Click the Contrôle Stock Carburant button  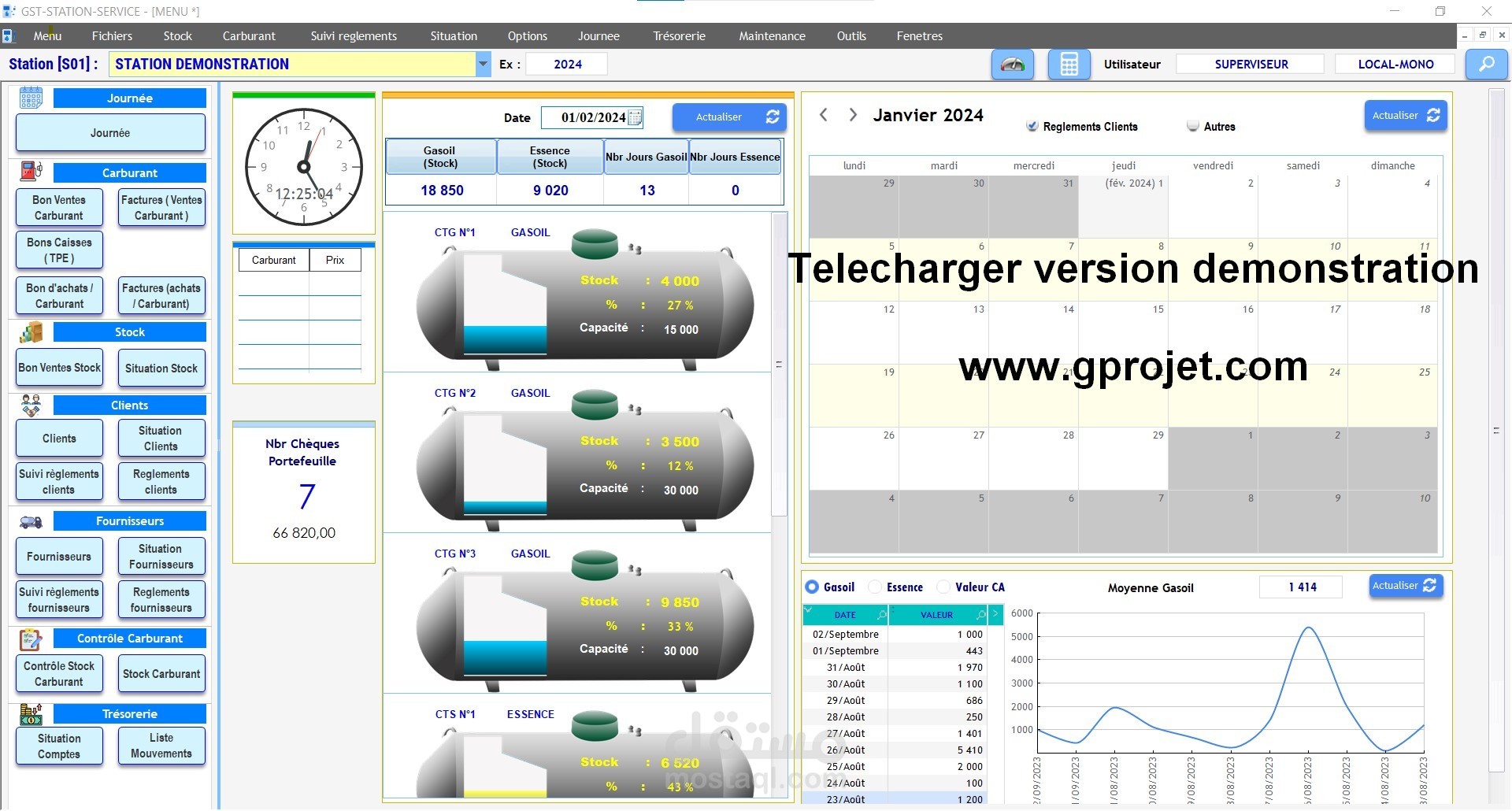coord(59,674)
